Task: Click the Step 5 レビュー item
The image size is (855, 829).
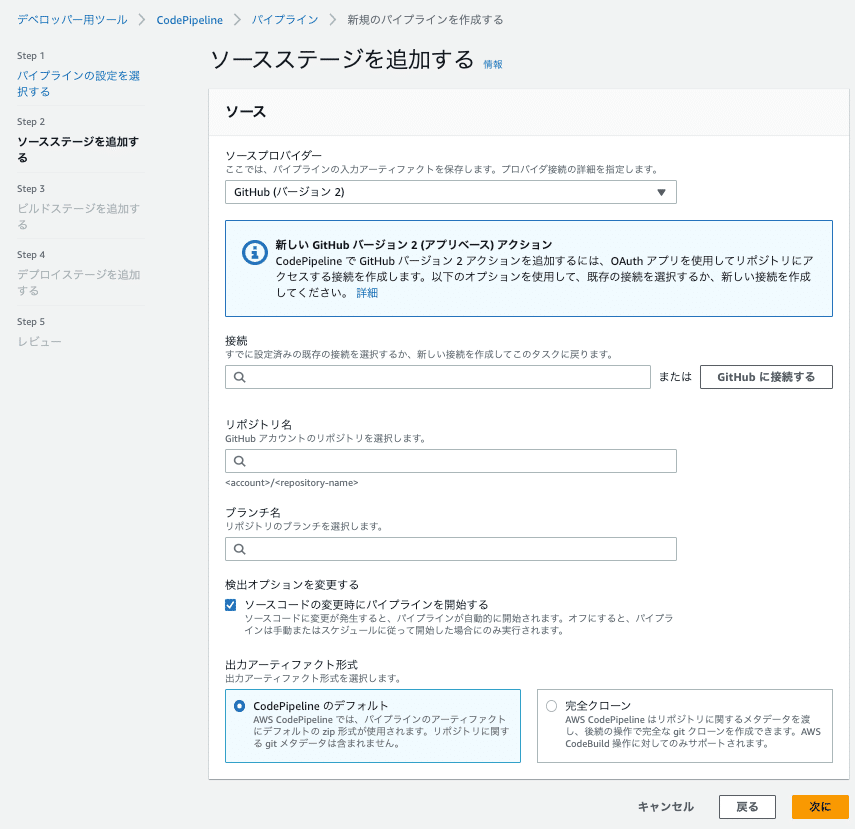Action: [39, 342]
